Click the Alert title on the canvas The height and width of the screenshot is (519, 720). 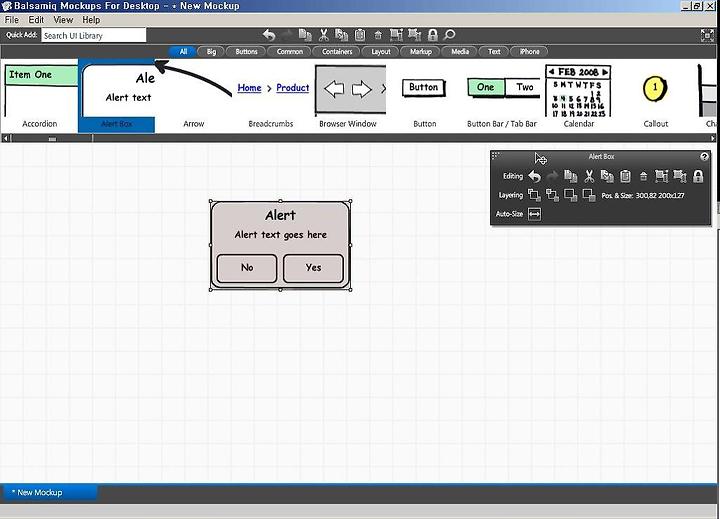coord(281,215)
